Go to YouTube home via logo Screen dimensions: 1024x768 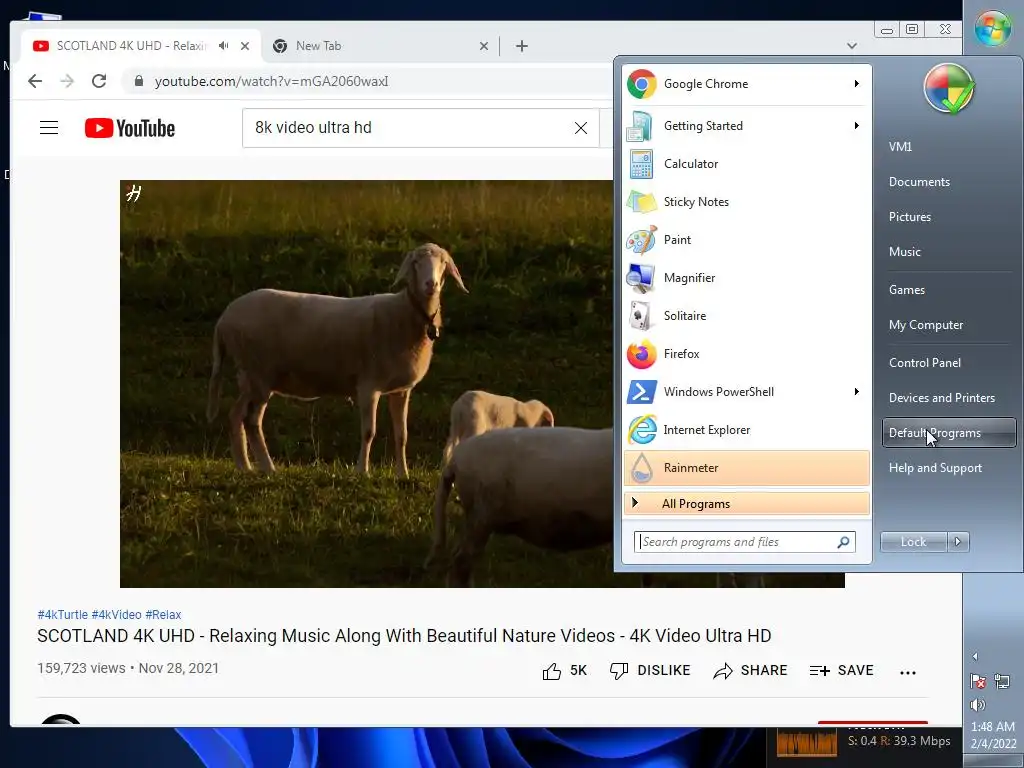130,128
